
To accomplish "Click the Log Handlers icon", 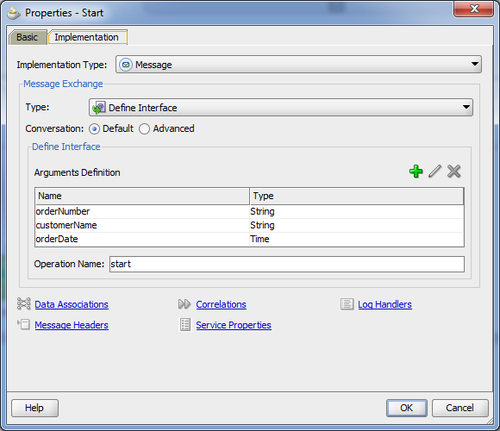I will point(347,304).
